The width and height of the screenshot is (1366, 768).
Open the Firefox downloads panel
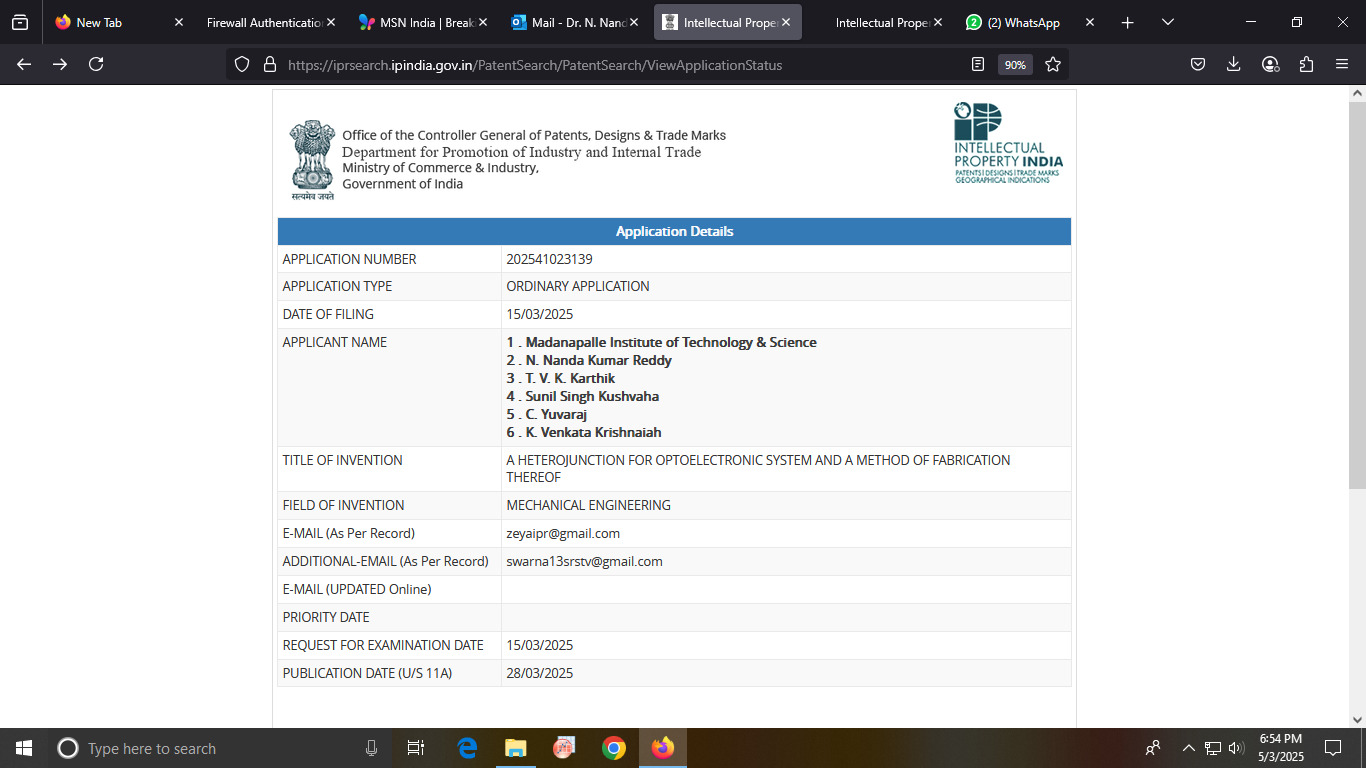click(1234, 64)
